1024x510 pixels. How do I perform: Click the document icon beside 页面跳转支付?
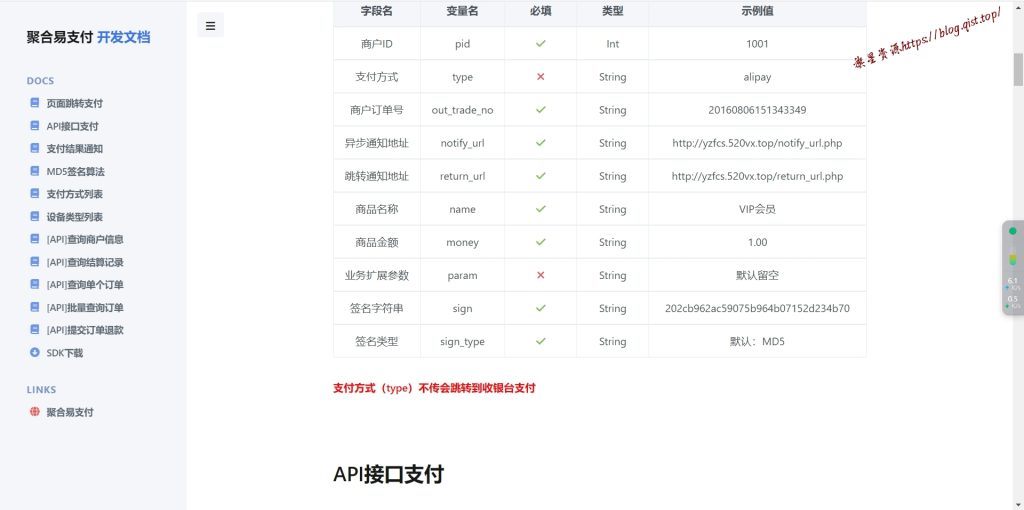[x=35, y=103]
